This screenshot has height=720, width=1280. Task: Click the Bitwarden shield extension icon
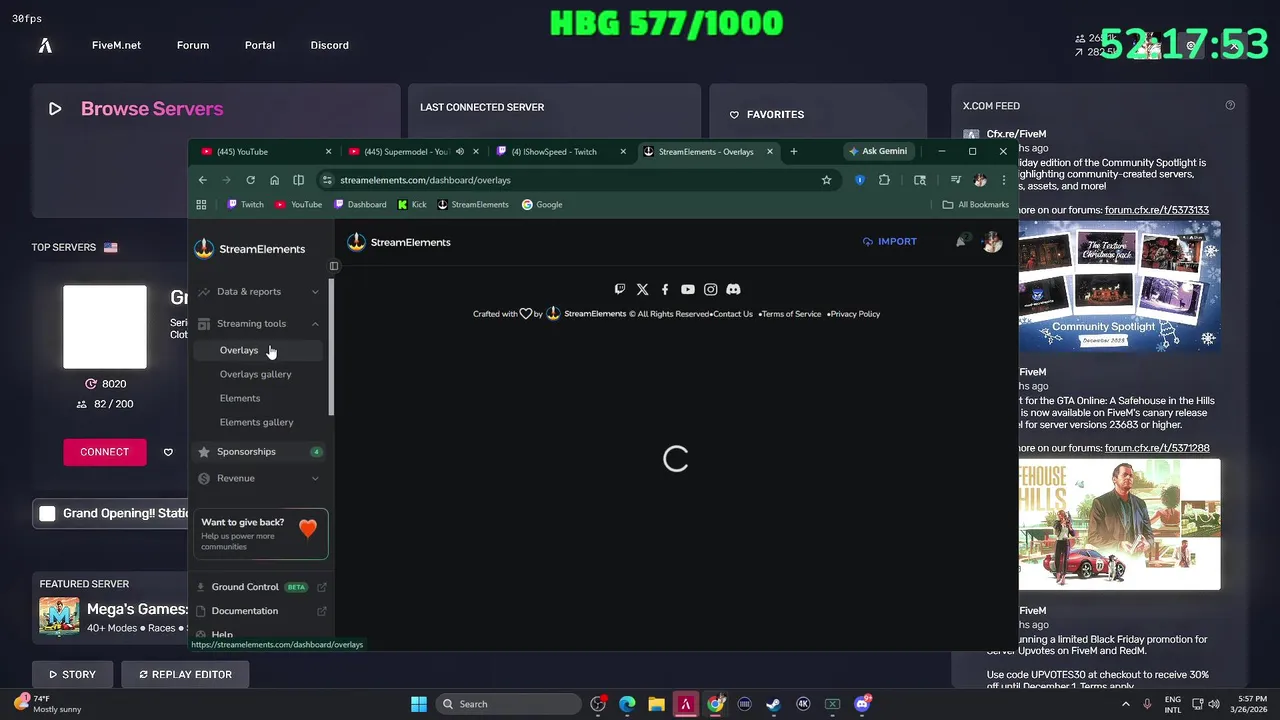(859, 180)
